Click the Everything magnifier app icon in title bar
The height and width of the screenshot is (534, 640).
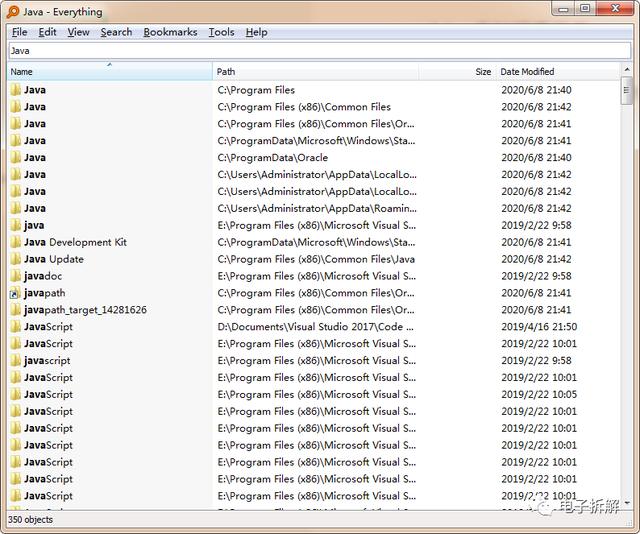[x=13, y=11]
